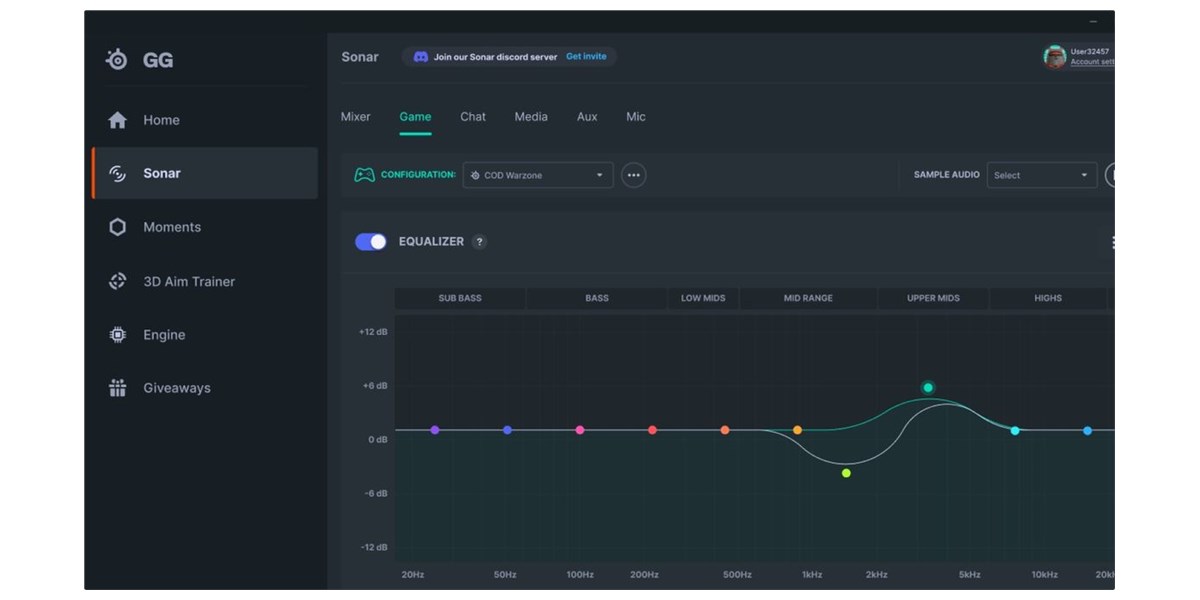The width and height of the screenshot is (1200, 600).
Task: Select the Sonar sidebar icon
Action: coord(117,173)
